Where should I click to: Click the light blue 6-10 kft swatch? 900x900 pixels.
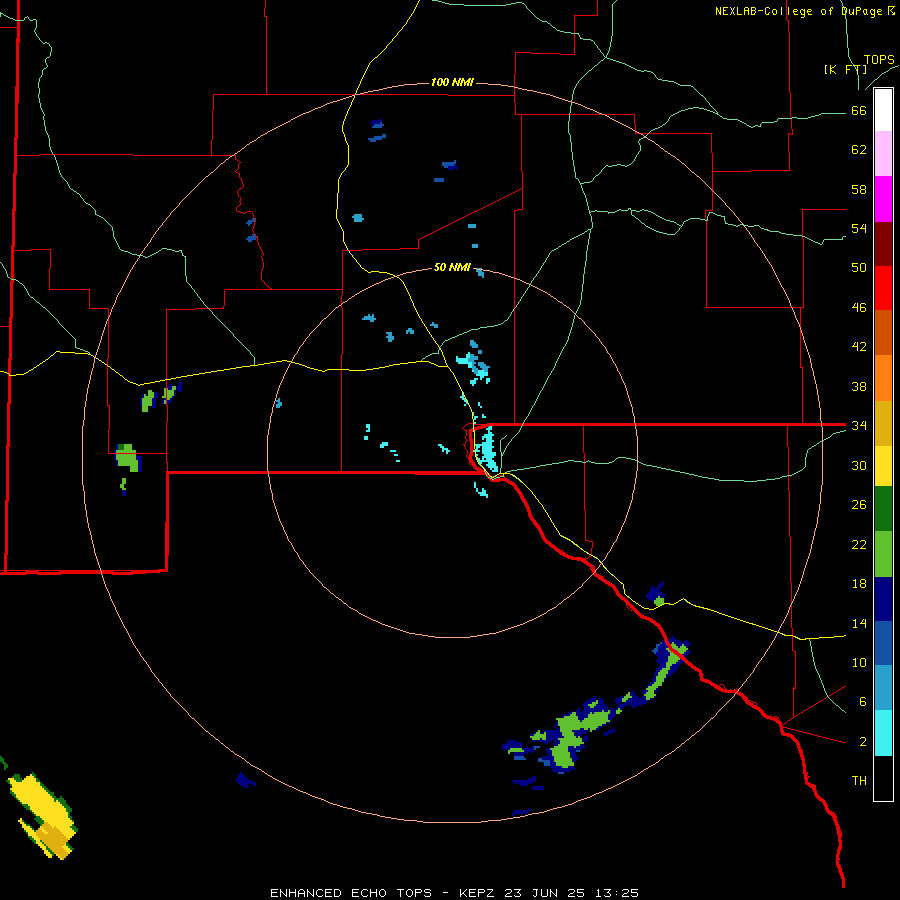coord(883,688)
